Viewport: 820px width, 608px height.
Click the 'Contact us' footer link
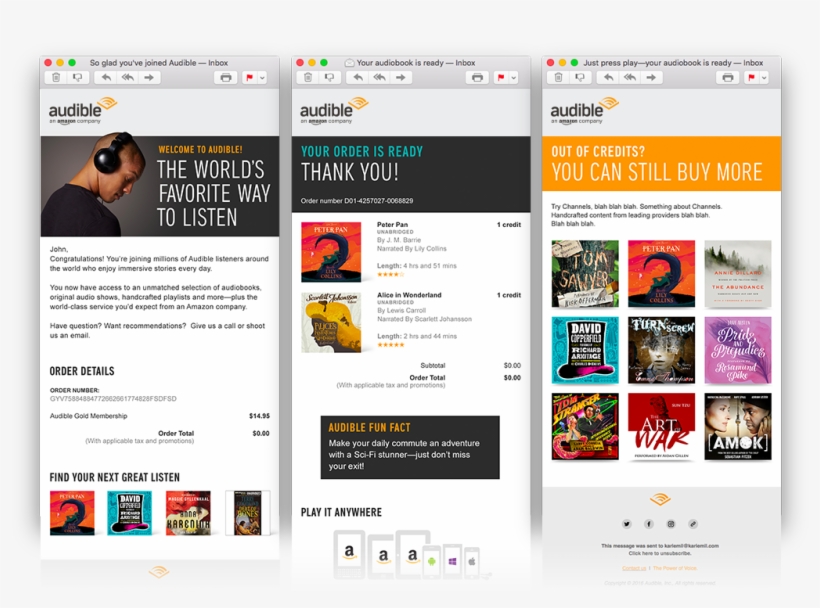634,568
